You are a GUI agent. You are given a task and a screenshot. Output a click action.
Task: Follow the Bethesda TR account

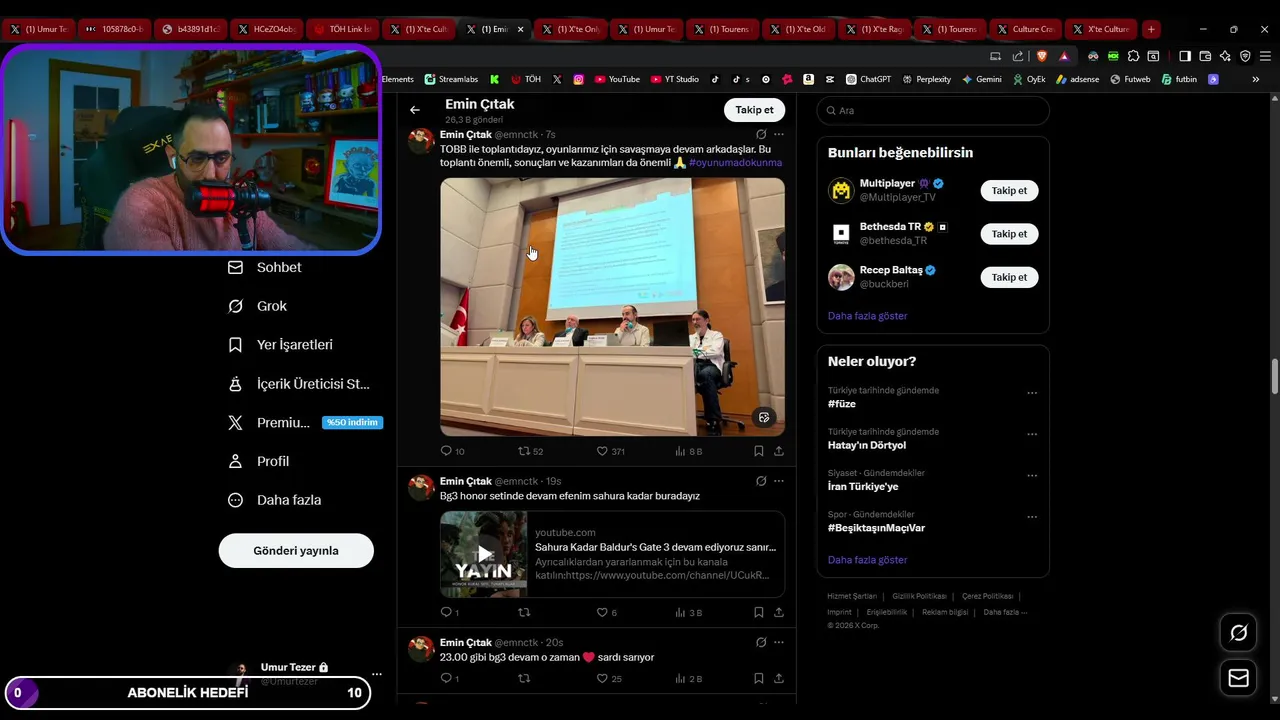tap(1009, 234)
